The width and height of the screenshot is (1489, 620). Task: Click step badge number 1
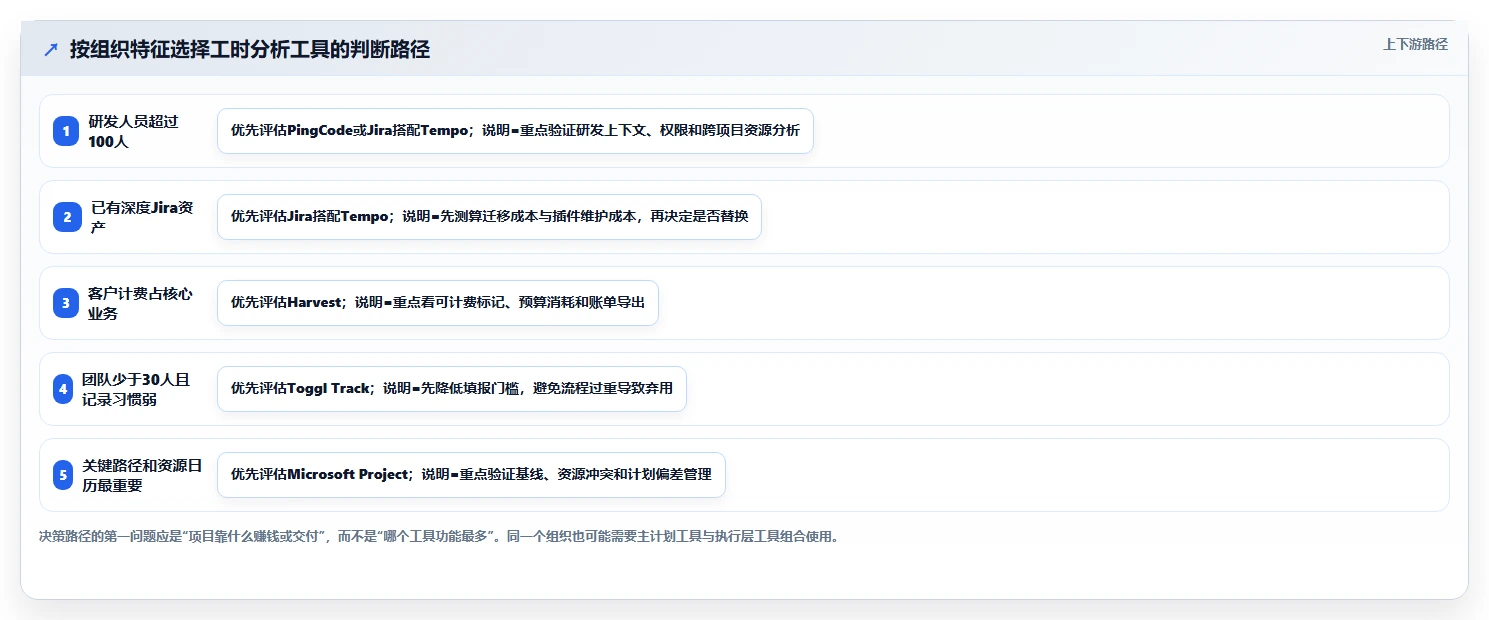[66, 131]
